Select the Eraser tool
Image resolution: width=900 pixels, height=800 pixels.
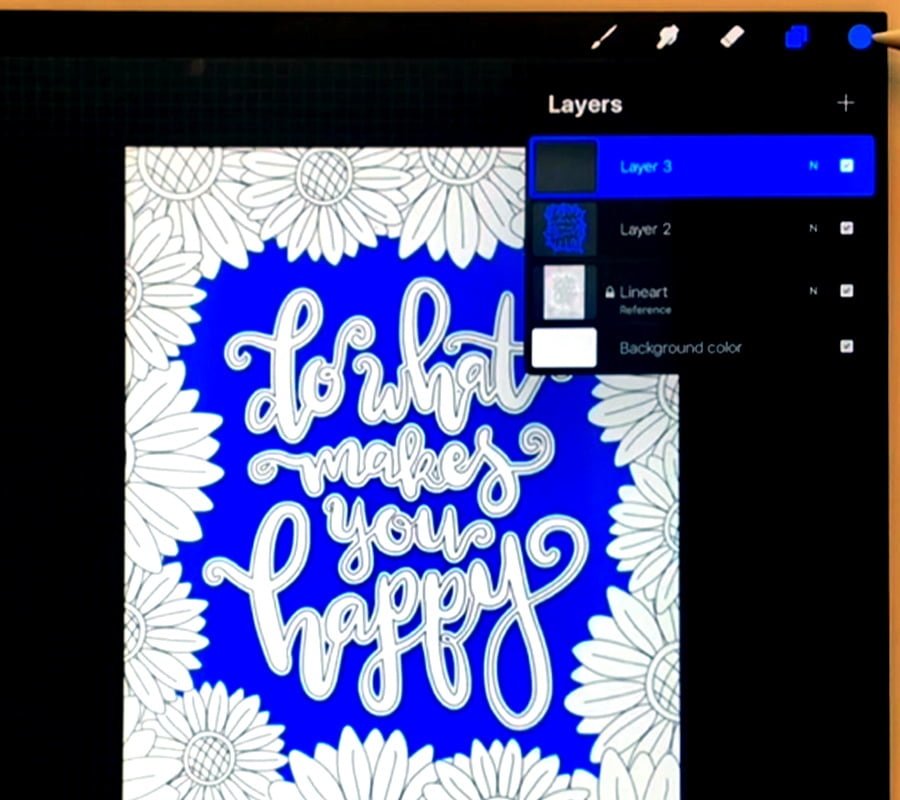[x=732, y=37]
